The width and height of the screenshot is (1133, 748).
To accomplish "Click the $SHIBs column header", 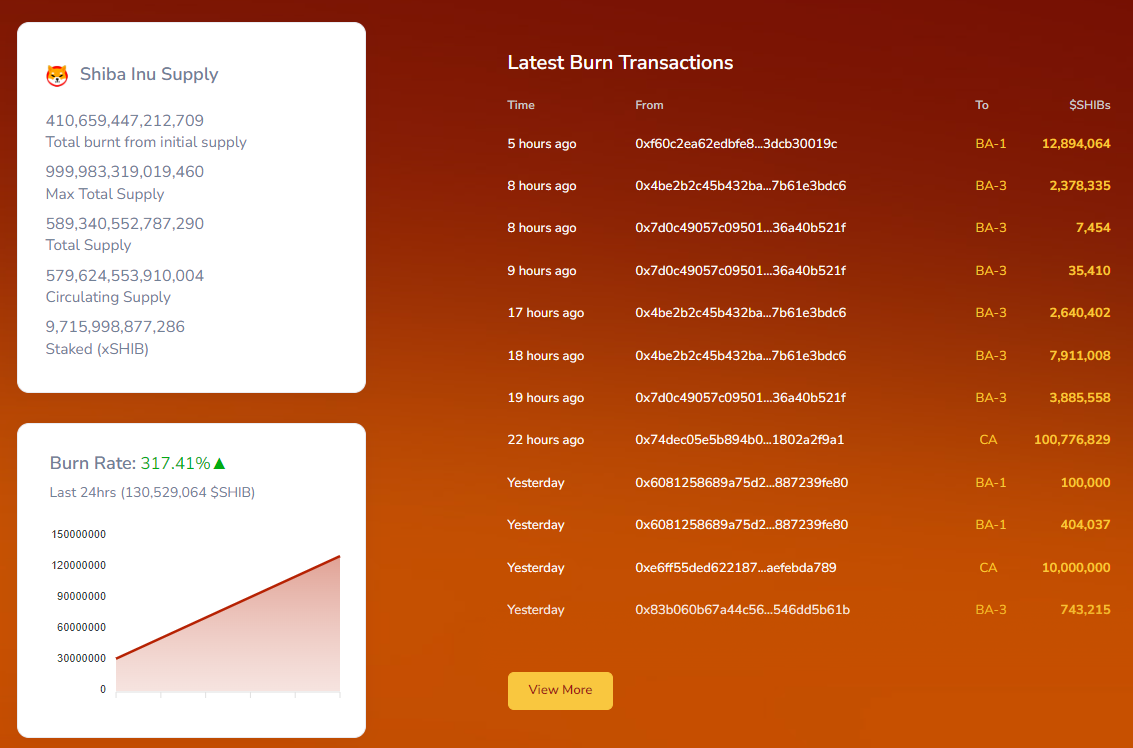I will click(x=1090, y=105).
